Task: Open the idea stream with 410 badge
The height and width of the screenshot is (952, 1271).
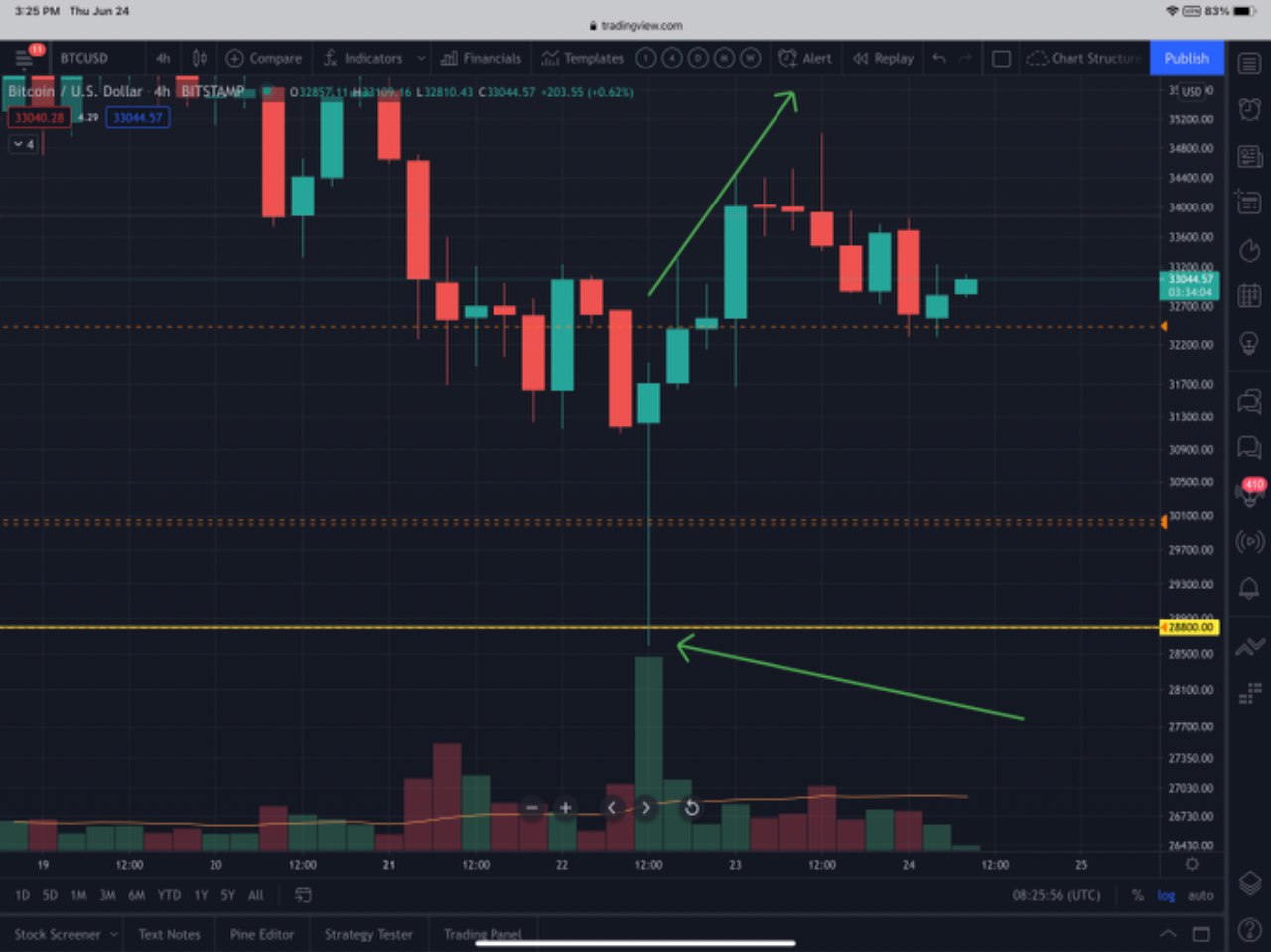Action: (1249, 492)
